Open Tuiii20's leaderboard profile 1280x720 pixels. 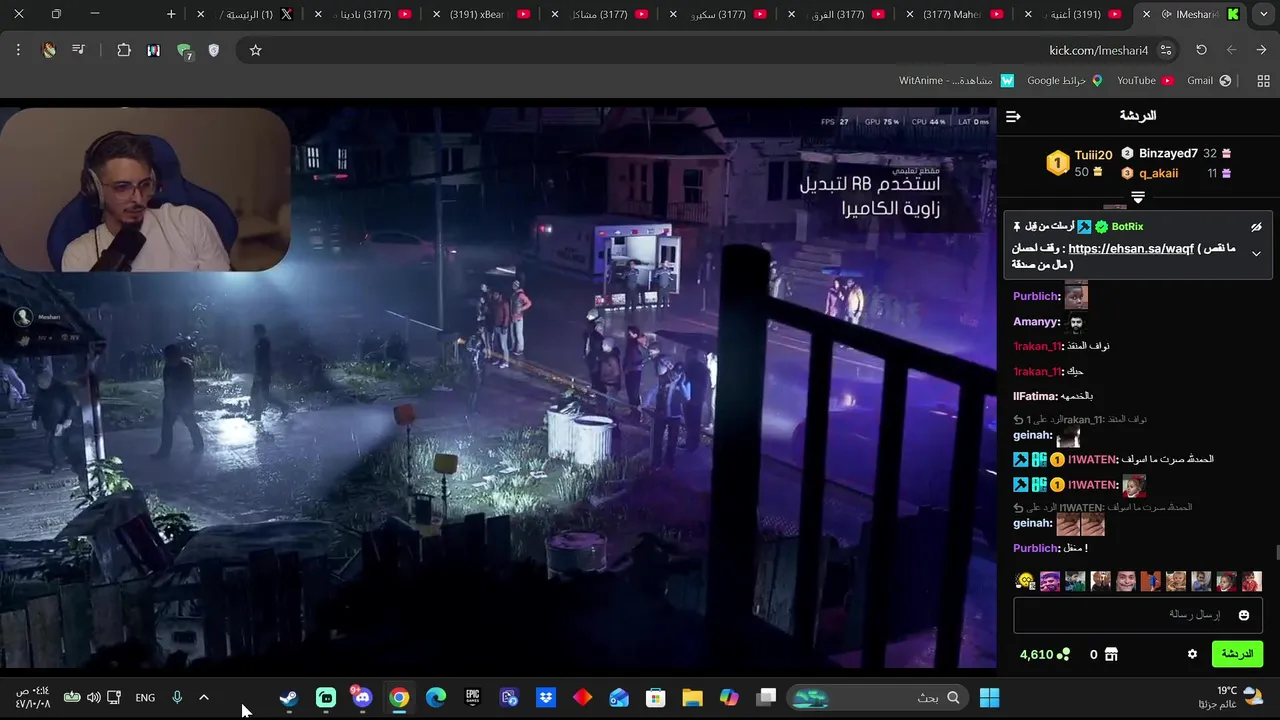tap(1093, 155)
